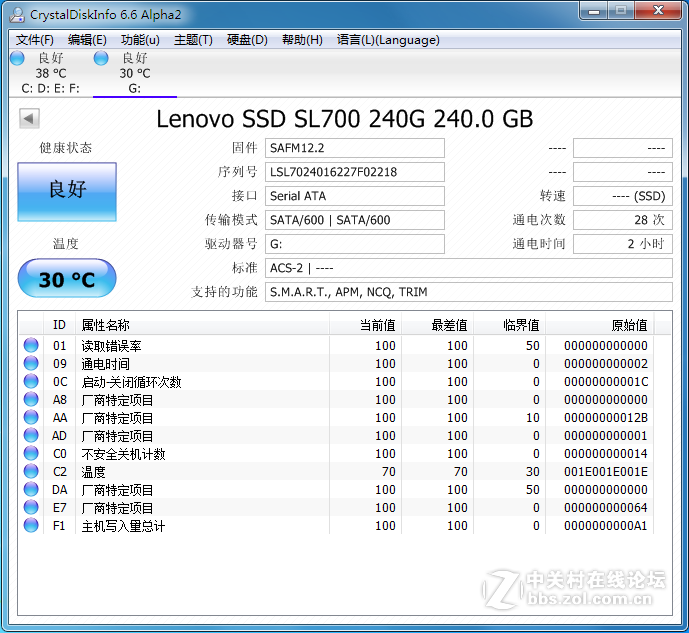The image size is (689, 633).
Task: Click raw value 000000000014
Action: [606, 454]
